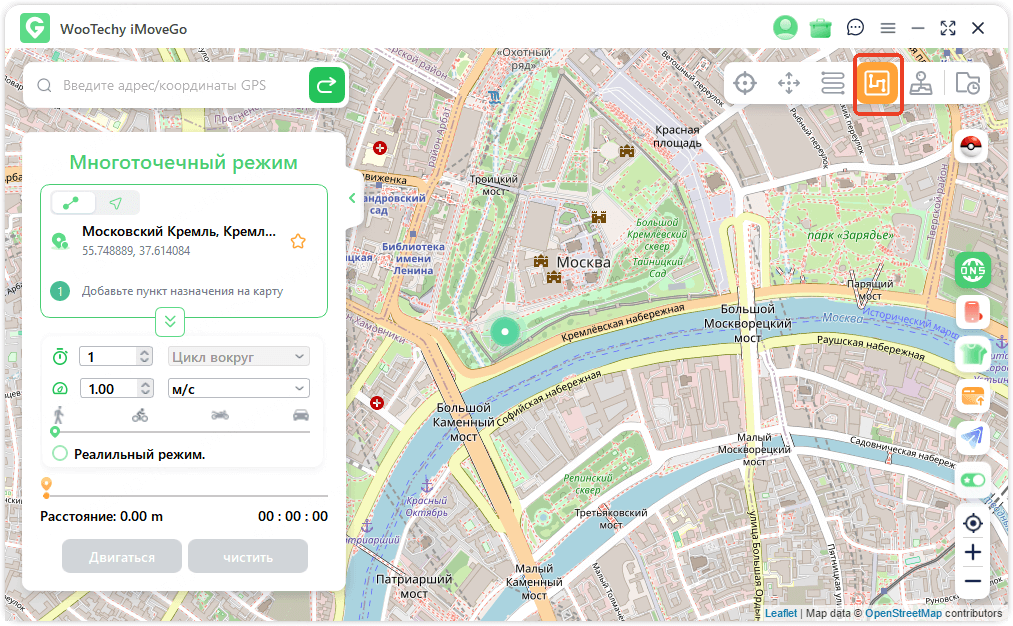
Task: Open the Цикл вокруг dropdown
Action: point(238,356)
